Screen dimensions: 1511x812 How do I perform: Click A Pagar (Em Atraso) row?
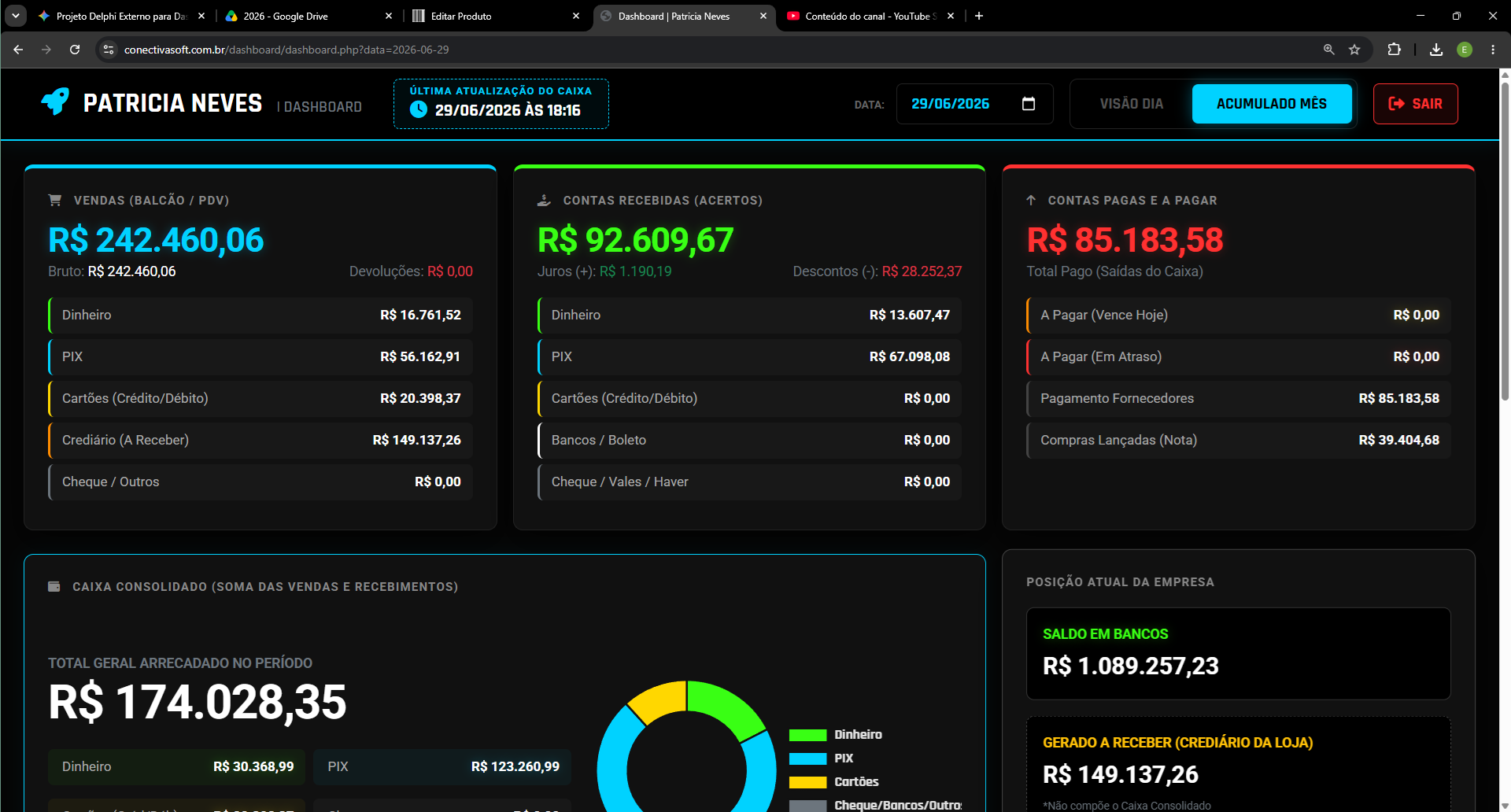tap(1239, 356)
